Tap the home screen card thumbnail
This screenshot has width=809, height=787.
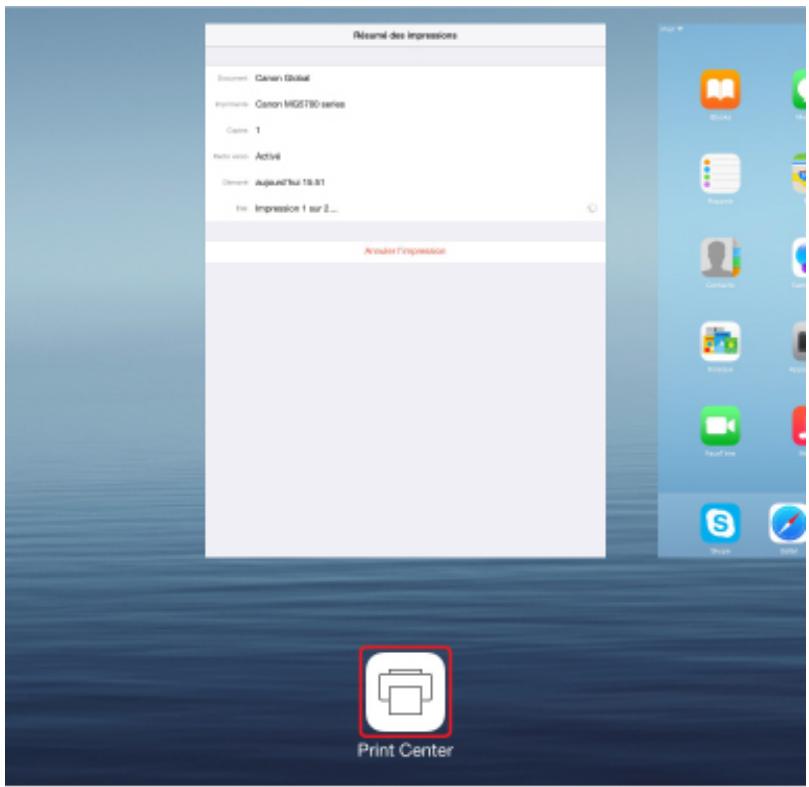[732, 291]
